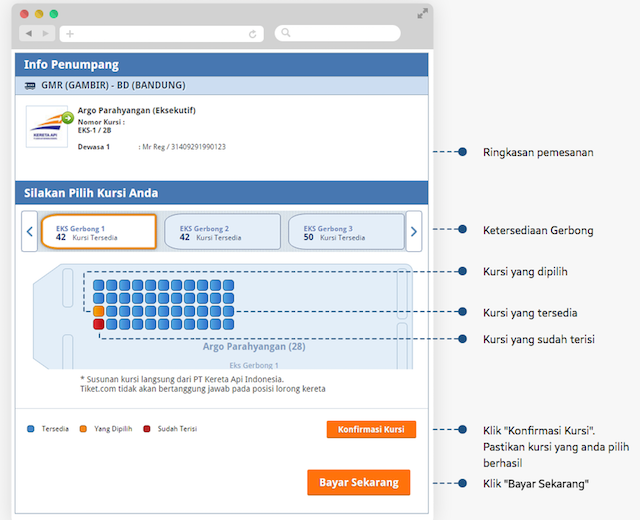Click the plus icon in address bar
This screenshot has width=640, height=520.
(70, 34)
